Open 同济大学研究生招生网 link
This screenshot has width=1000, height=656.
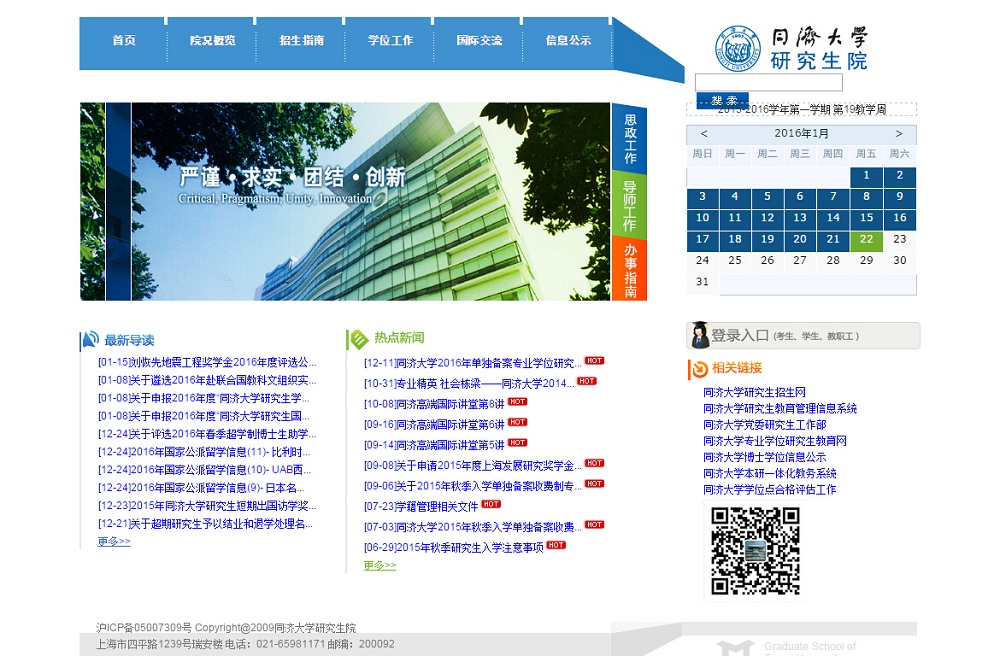tap(754, 392)
